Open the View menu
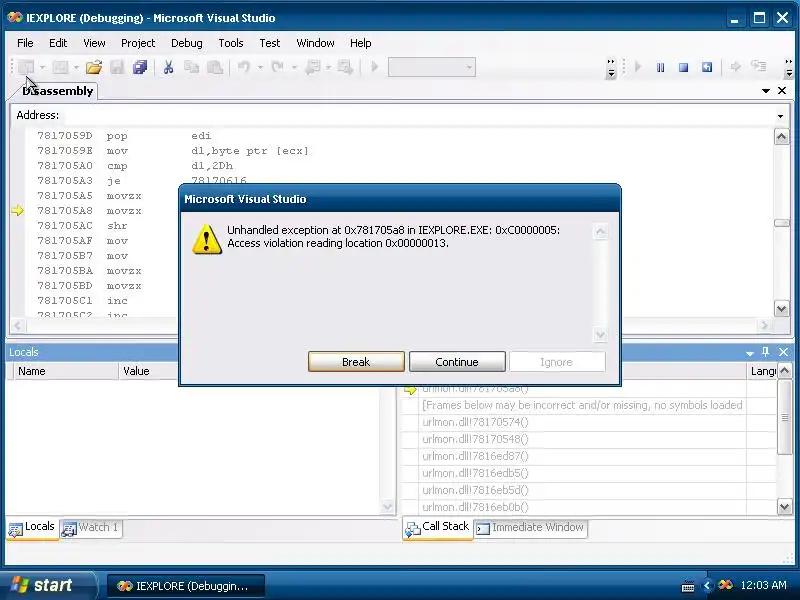Viewport: 800px width, 600px height. (x=94, y=43)
